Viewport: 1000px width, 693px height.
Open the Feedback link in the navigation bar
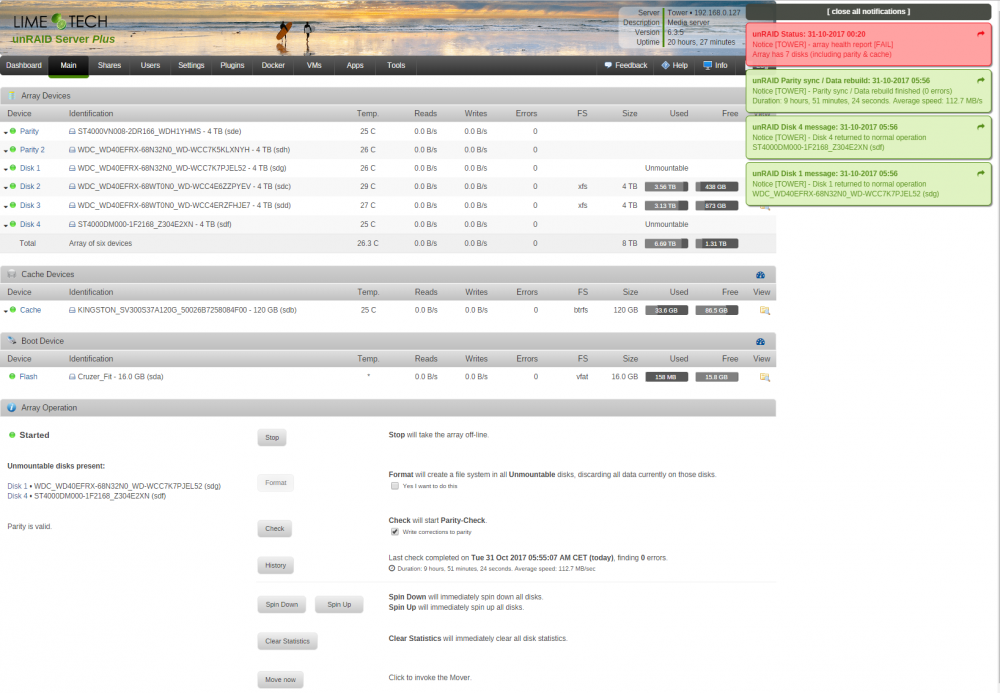626,66
